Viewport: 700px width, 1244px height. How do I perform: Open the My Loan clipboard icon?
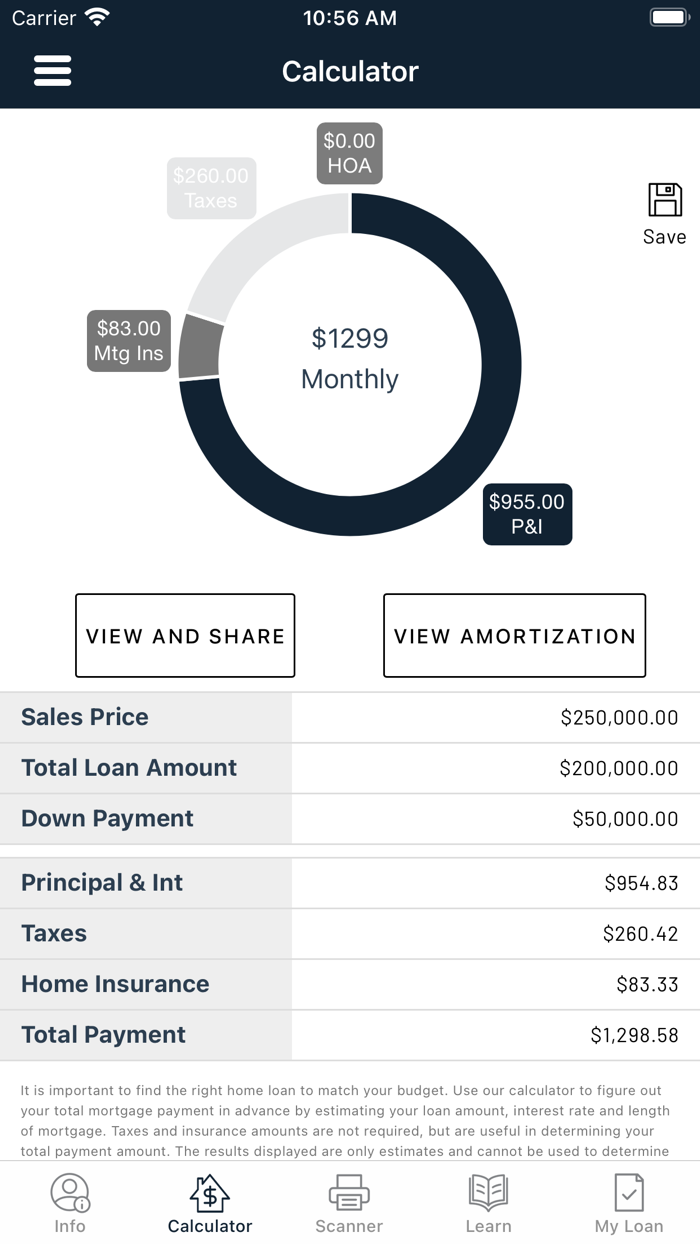pyautogui.click(x=628, y=1192)
